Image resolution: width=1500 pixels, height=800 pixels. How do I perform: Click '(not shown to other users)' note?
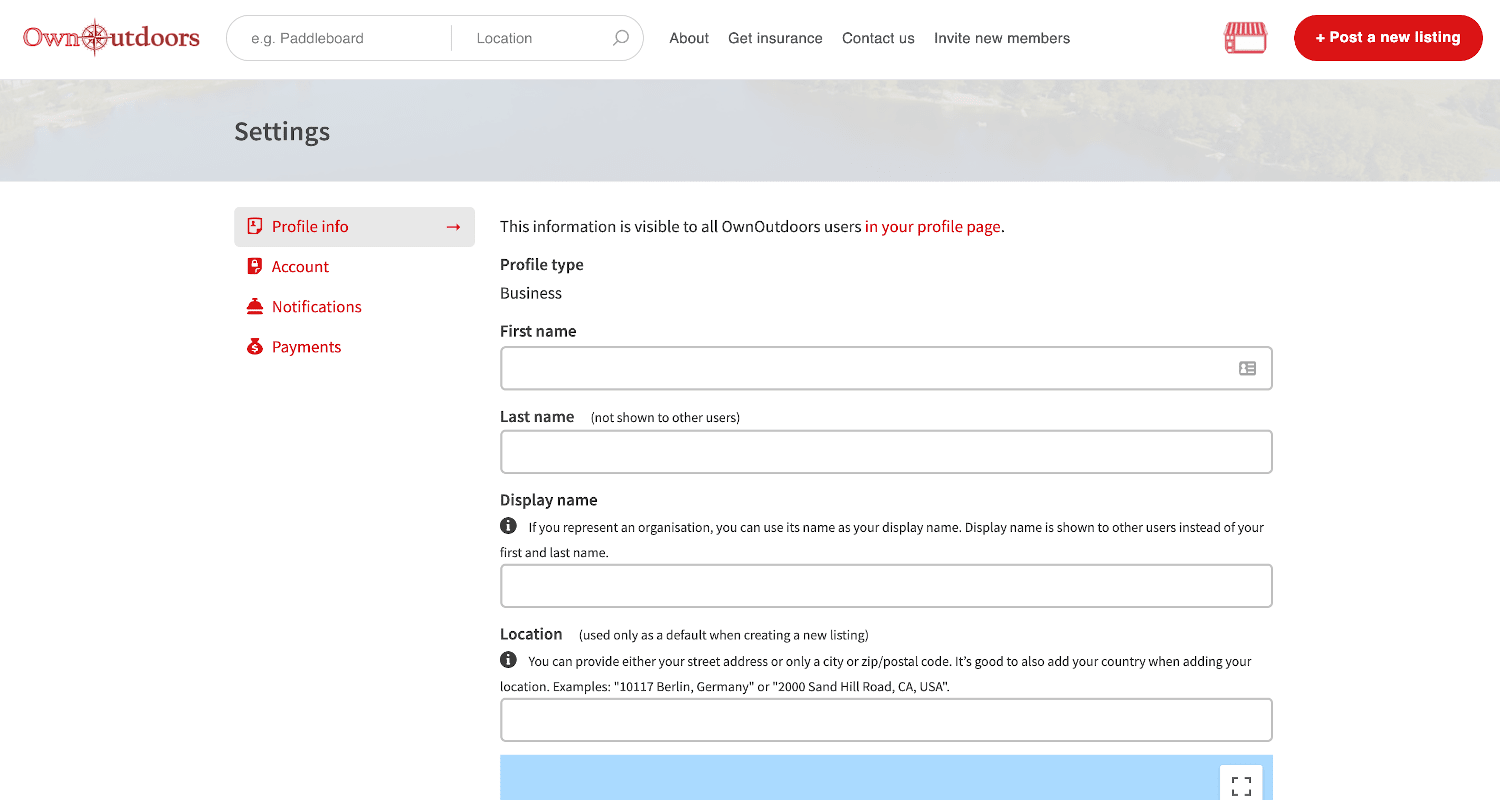point(665,418)
